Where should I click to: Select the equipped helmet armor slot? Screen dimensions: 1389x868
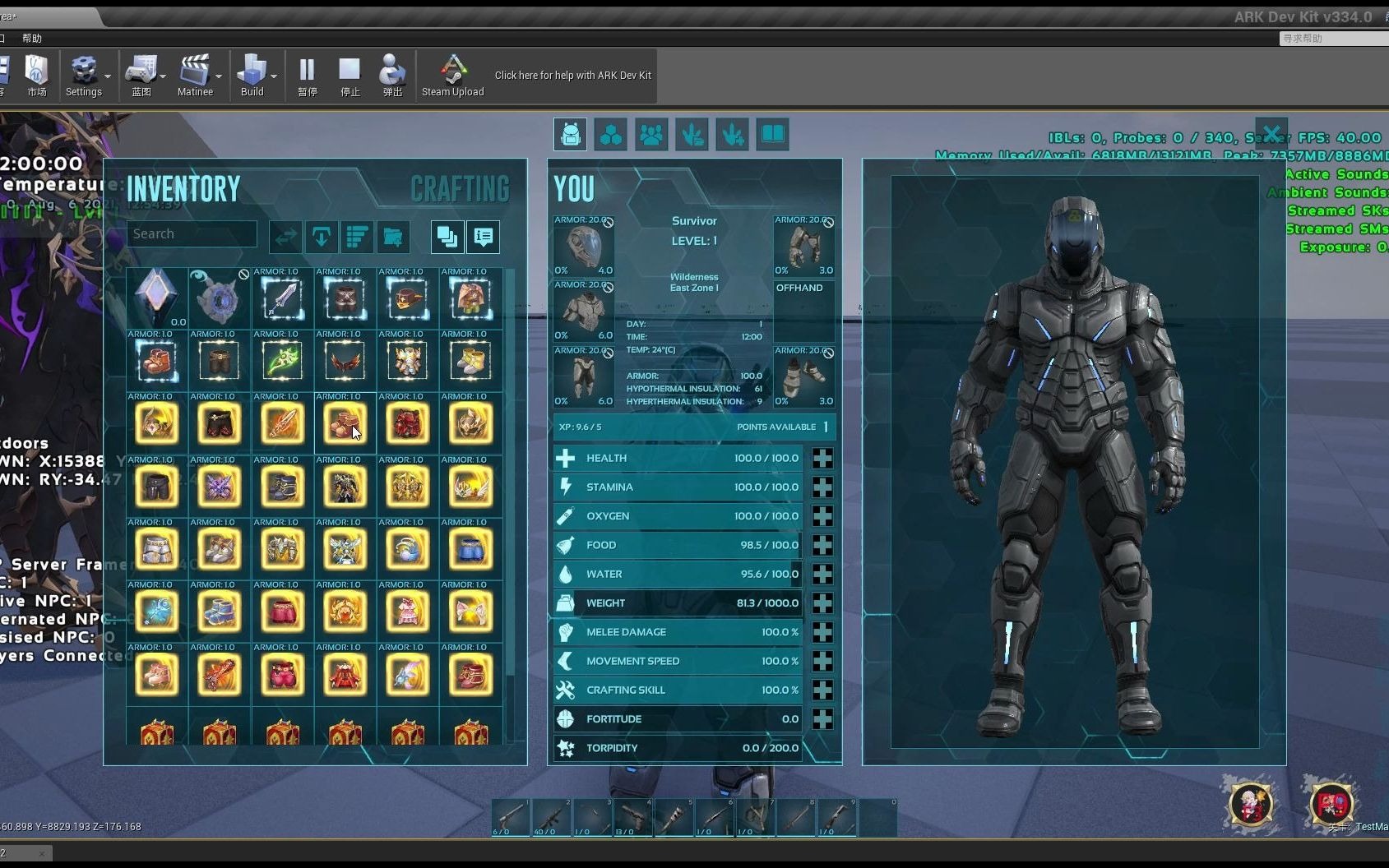584,245
